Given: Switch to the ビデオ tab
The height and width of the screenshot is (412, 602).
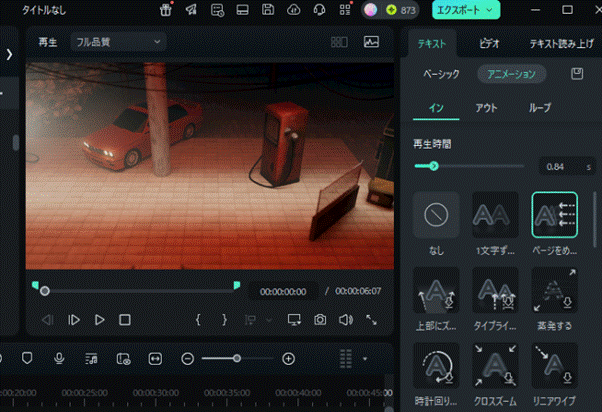Looking at the screenshot, I should click(490, 44).
